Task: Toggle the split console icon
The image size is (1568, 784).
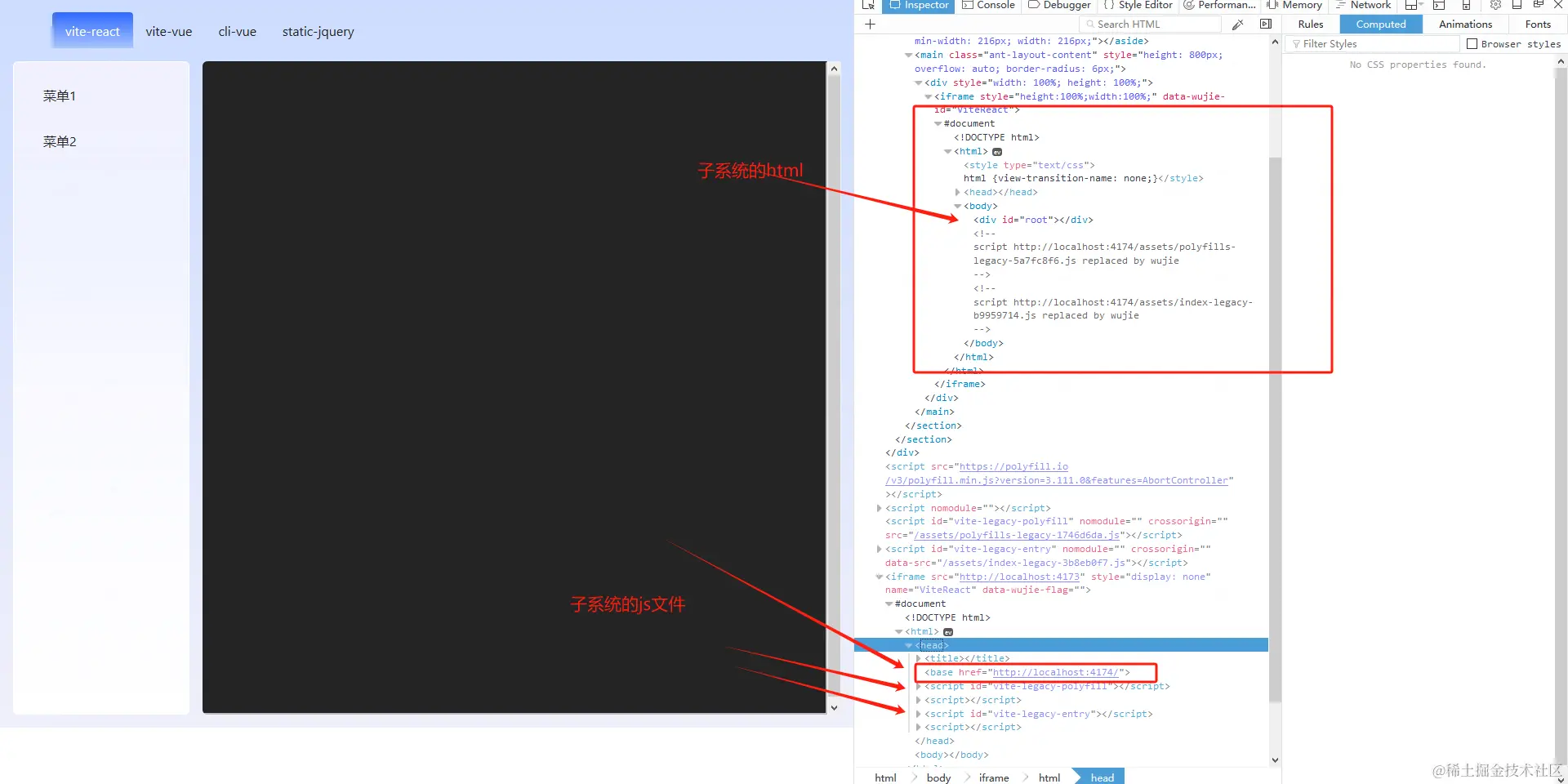Action: click(x=1439, y=5)
